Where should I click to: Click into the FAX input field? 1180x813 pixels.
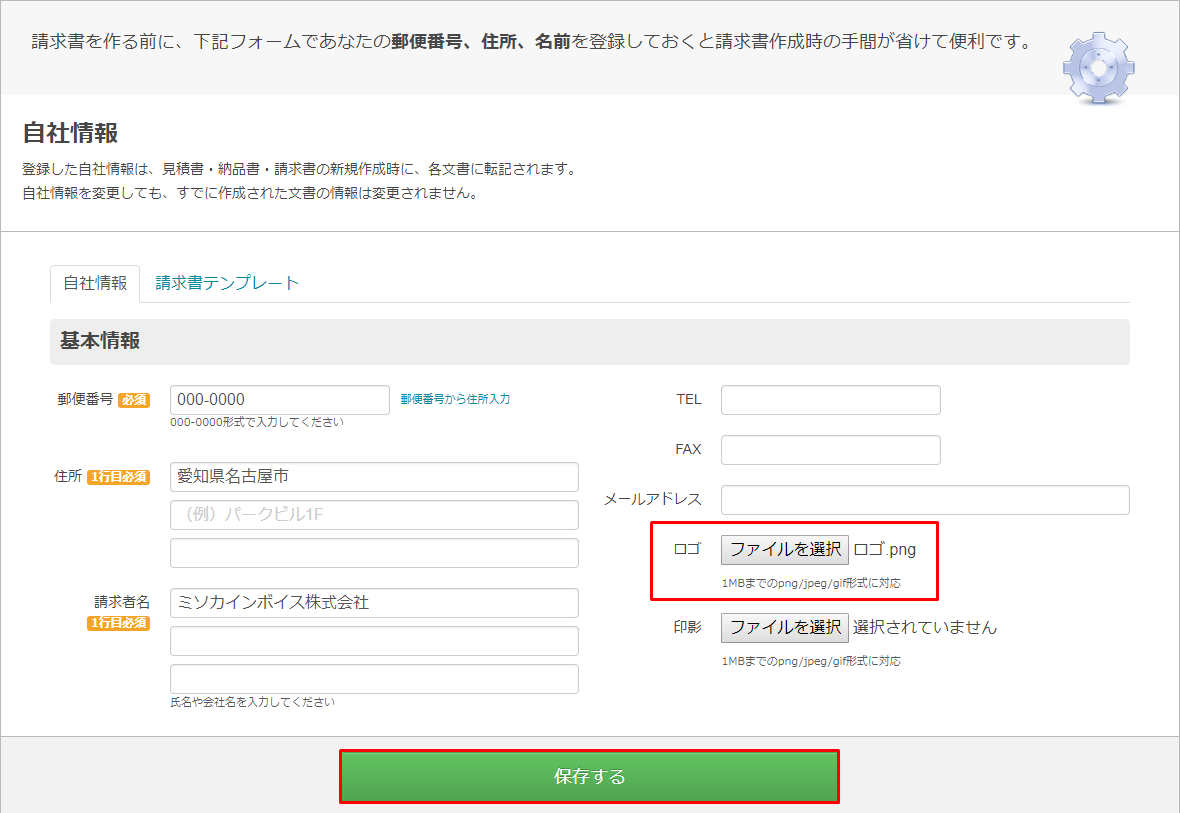830,450
